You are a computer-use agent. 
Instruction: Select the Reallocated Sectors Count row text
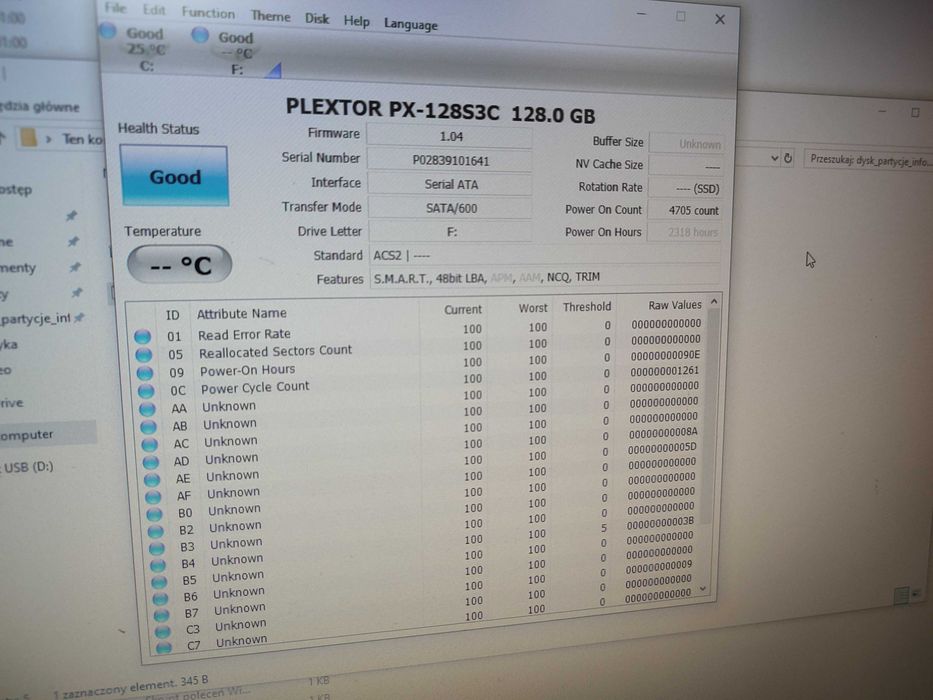(x=275, y=351)
